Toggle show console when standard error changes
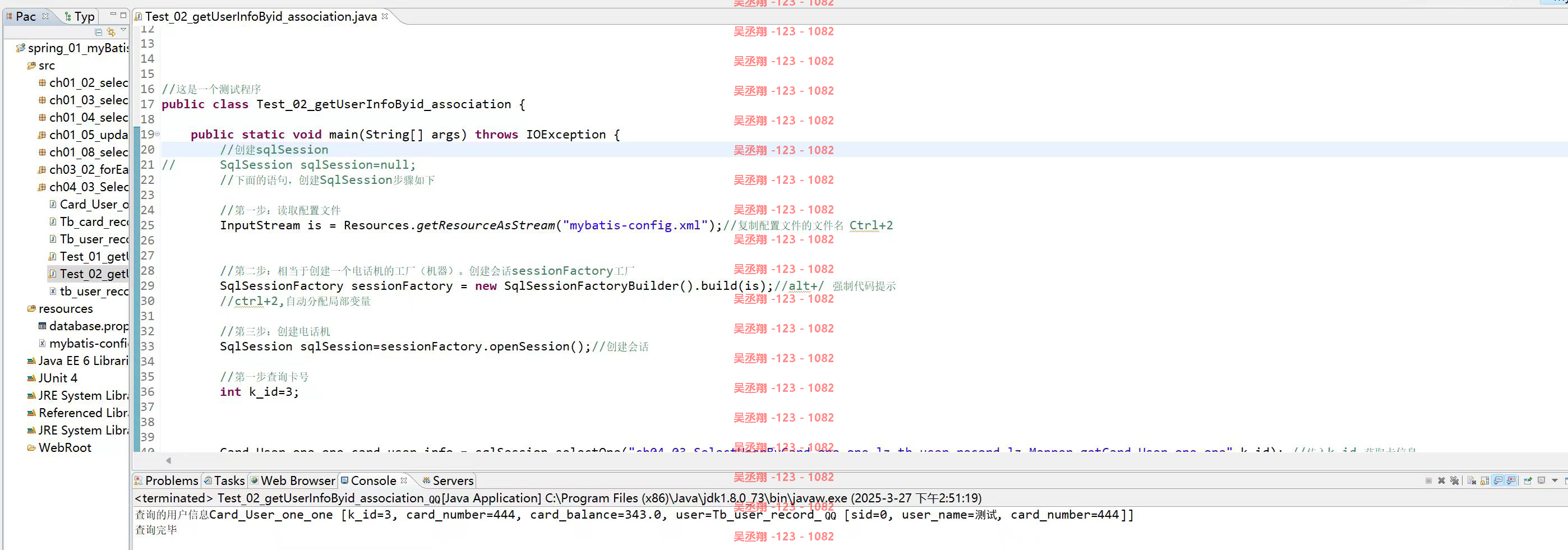Image resolution: width=1568 pixels, height=550 pixels. click(1511, 480)
